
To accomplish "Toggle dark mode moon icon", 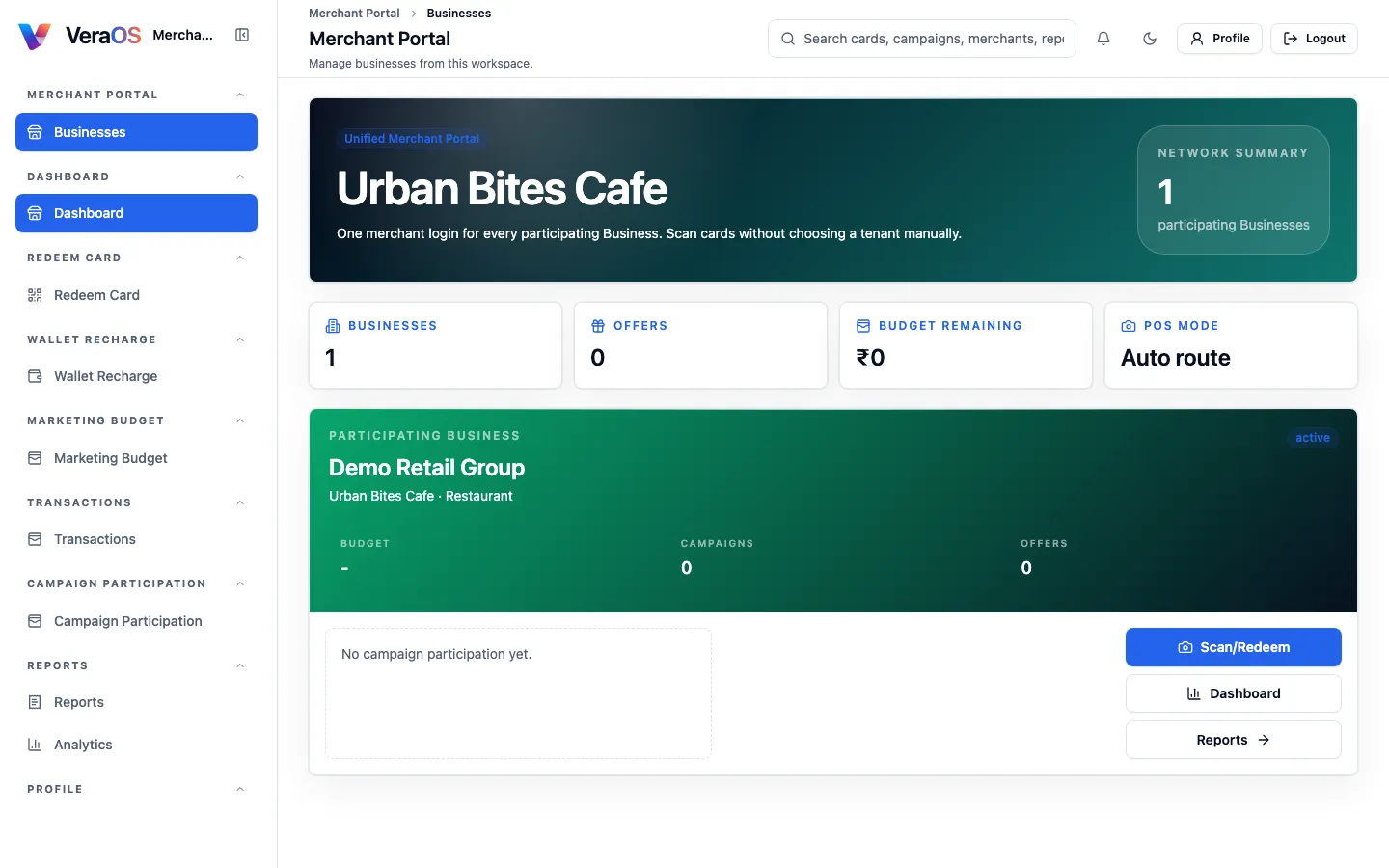I will pyautogui.click(x=1150, y=39).
